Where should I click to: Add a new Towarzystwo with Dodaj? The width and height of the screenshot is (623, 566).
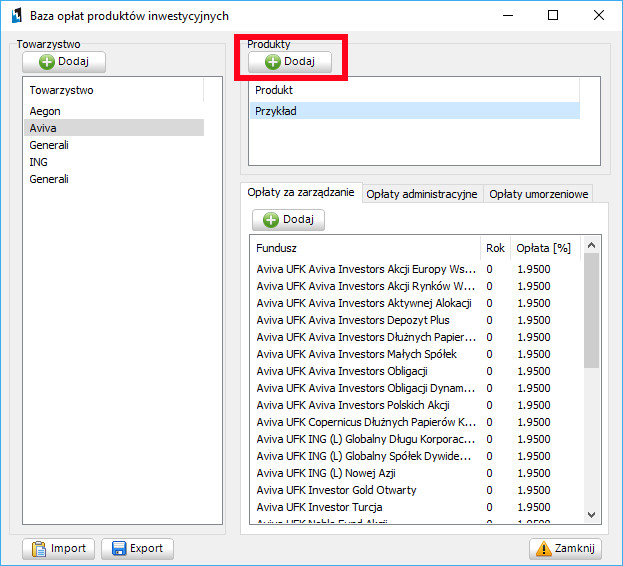64,62
